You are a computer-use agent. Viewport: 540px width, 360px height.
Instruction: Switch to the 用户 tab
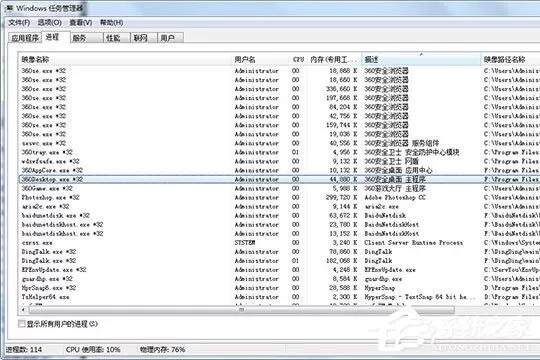pos(170,38)
